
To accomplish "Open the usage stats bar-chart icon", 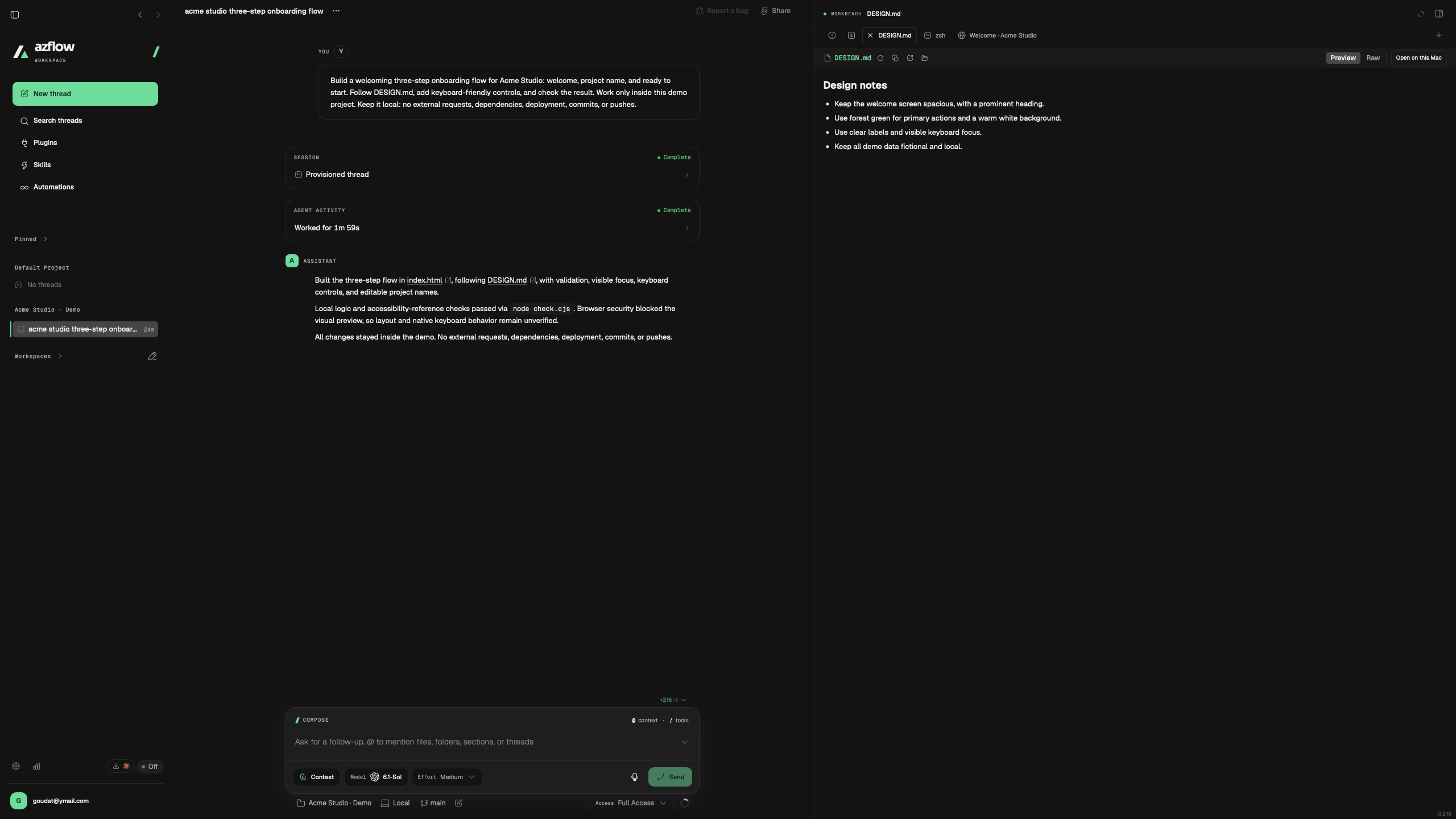I will 36,766.
